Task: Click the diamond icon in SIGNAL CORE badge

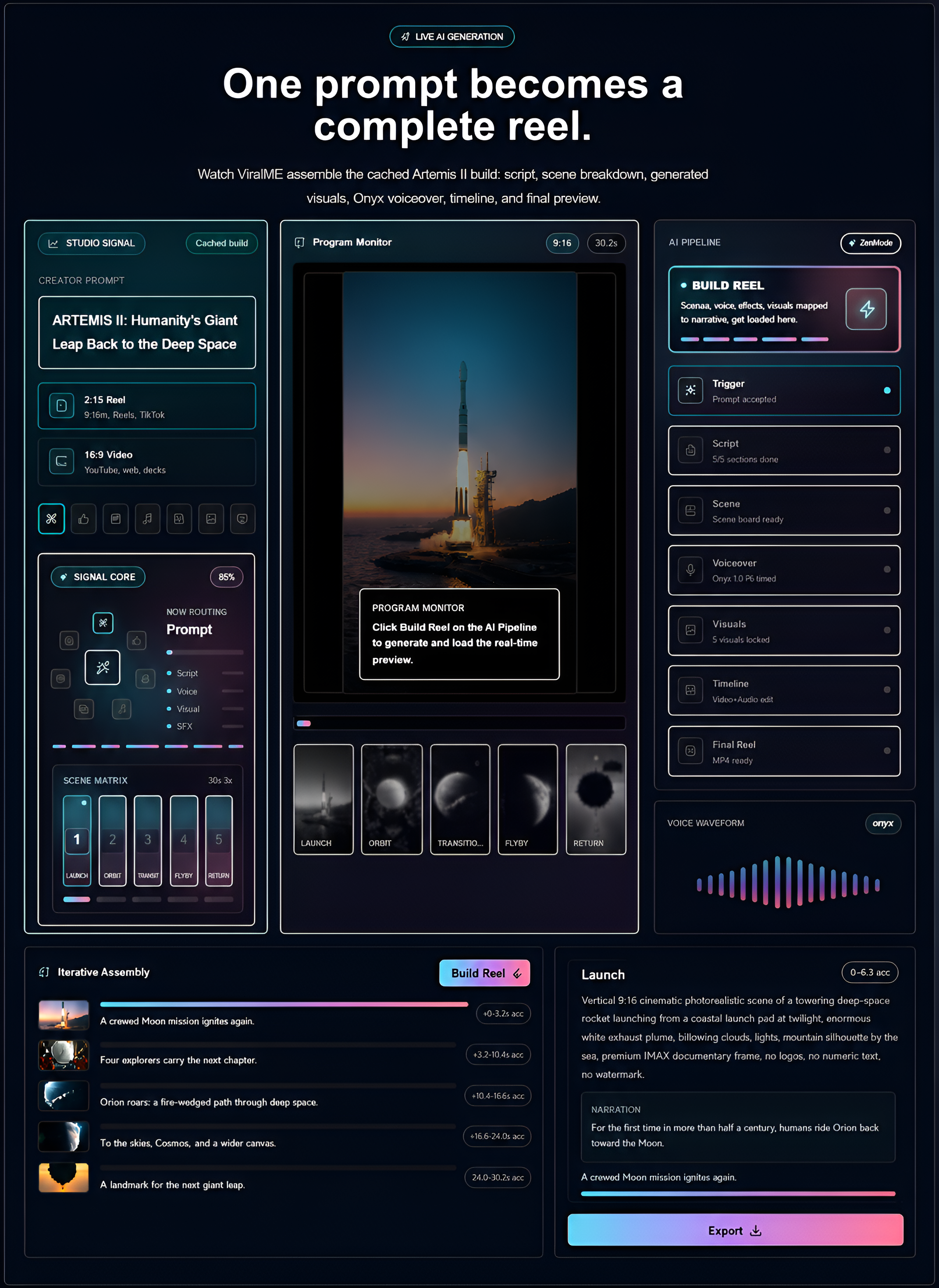Action: [x=64, y=577]
